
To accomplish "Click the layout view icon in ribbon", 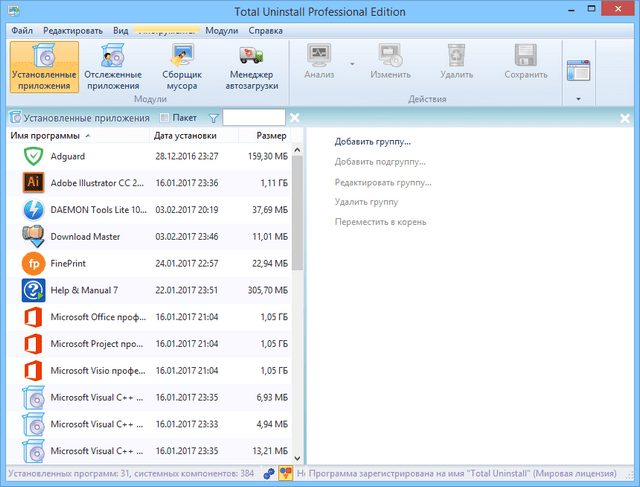I will (578, 69).
